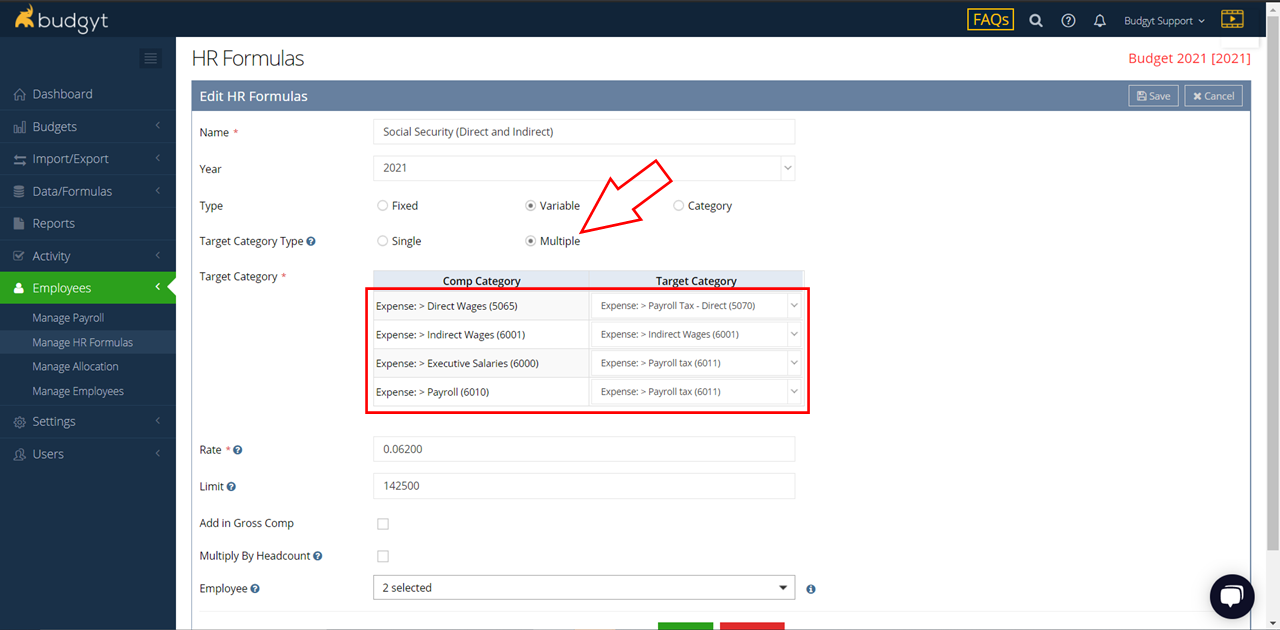Expand the Activity sidebar menu

pos(88,256)
